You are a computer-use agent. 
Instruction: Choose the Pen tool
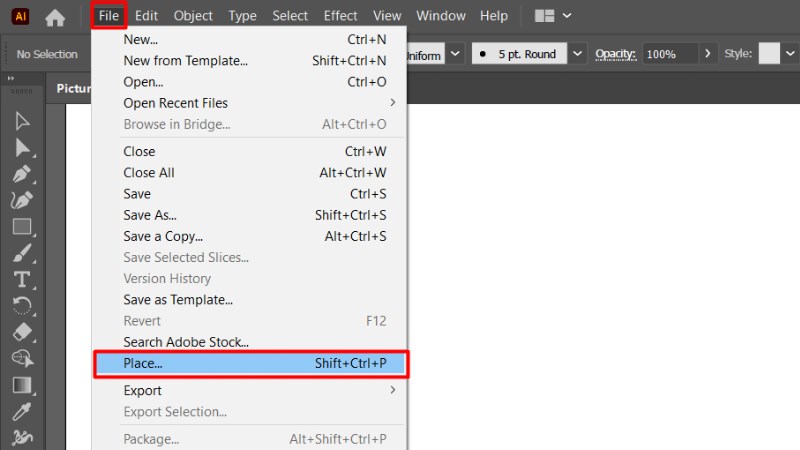coord(22,174)
